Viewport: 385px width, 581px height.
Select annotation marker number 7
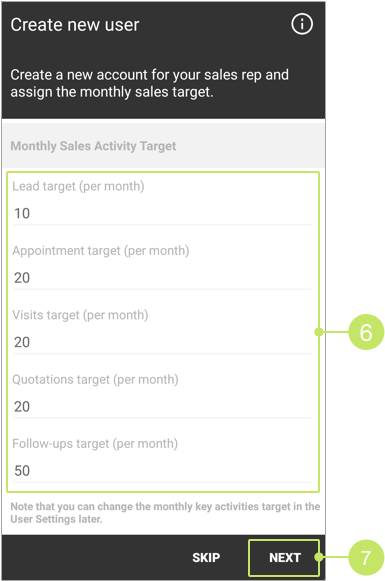[366, 558]
